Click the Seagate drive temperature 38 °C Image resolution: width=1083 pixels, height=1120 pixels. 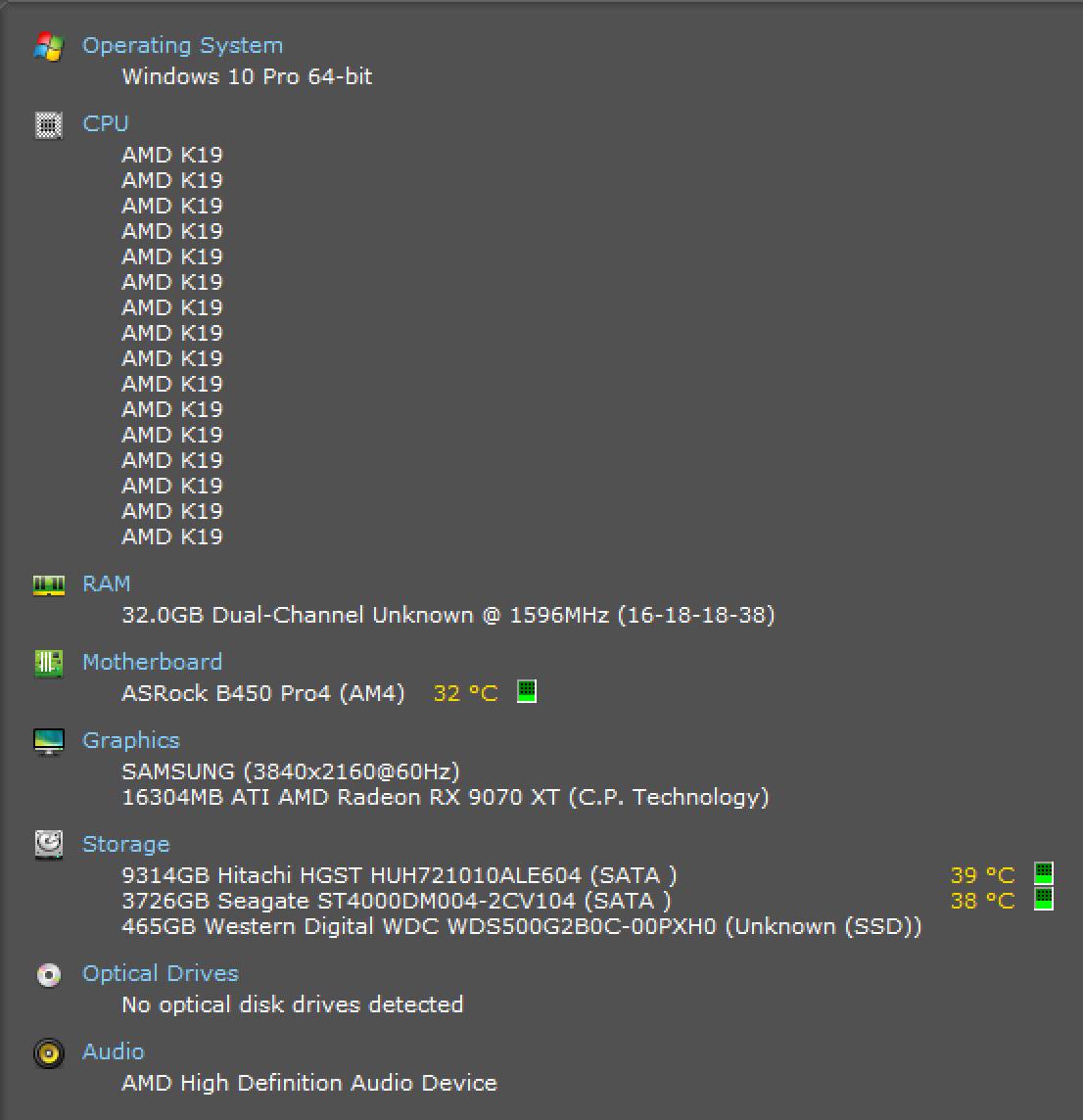pyautogui.click(x=983, y=901)
